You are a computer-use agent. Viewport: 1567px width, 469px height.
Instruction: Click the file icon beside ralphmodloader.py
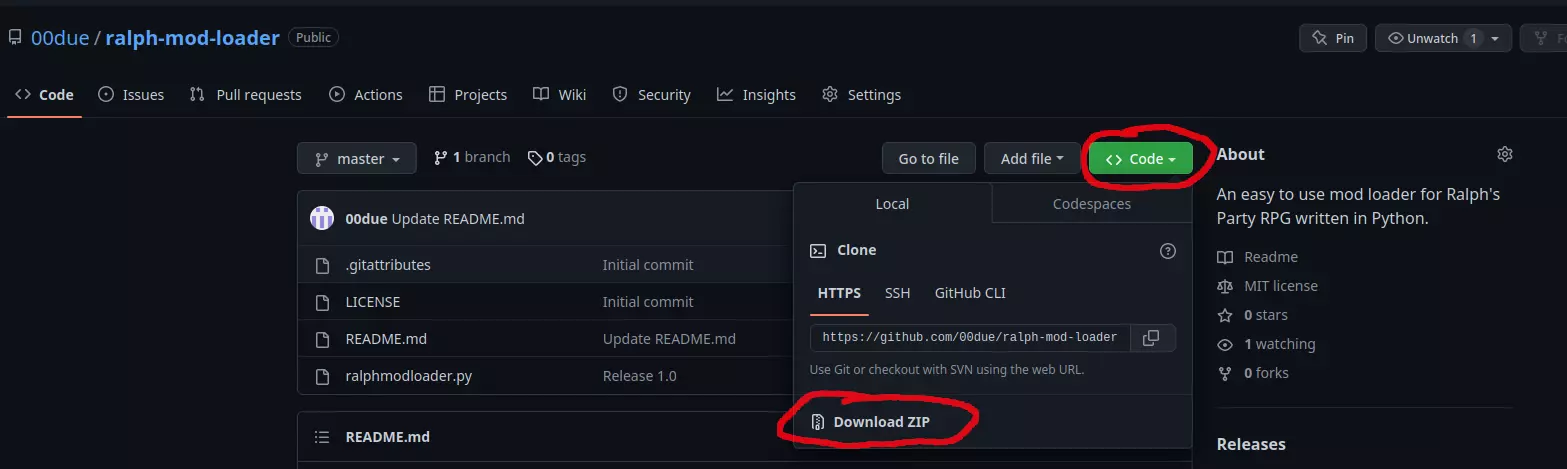pyautogui.click(x=322, y=376)
